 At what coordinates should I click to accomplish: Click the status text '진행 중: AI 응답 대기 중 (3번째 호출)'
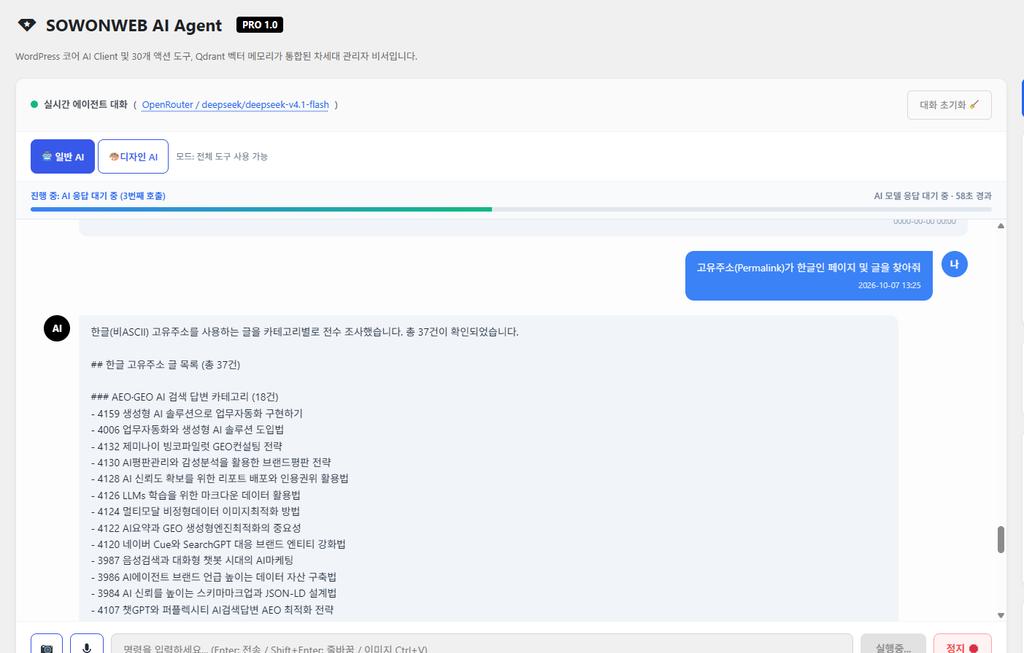click(x=98, y=196)
